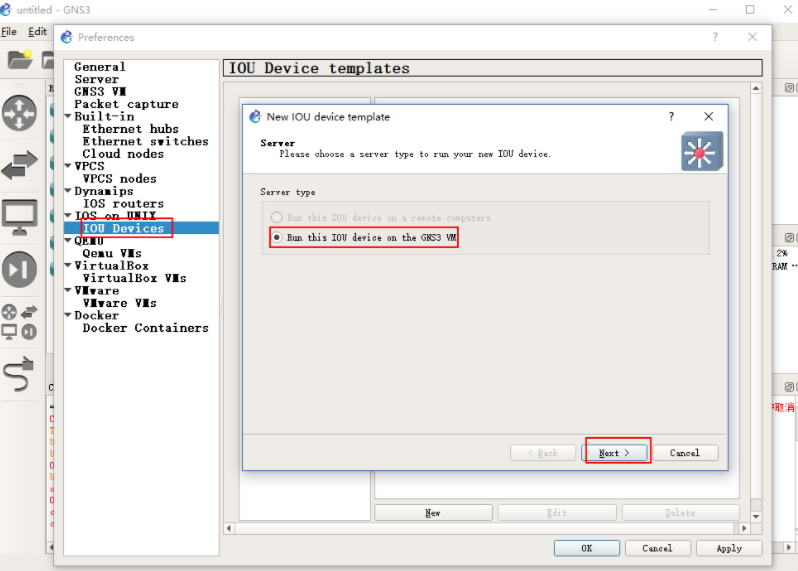Viewport: 798px width, 571px height.
Task: Collapse the IOS on UNIX tree group
Action: tap(68, 216)
